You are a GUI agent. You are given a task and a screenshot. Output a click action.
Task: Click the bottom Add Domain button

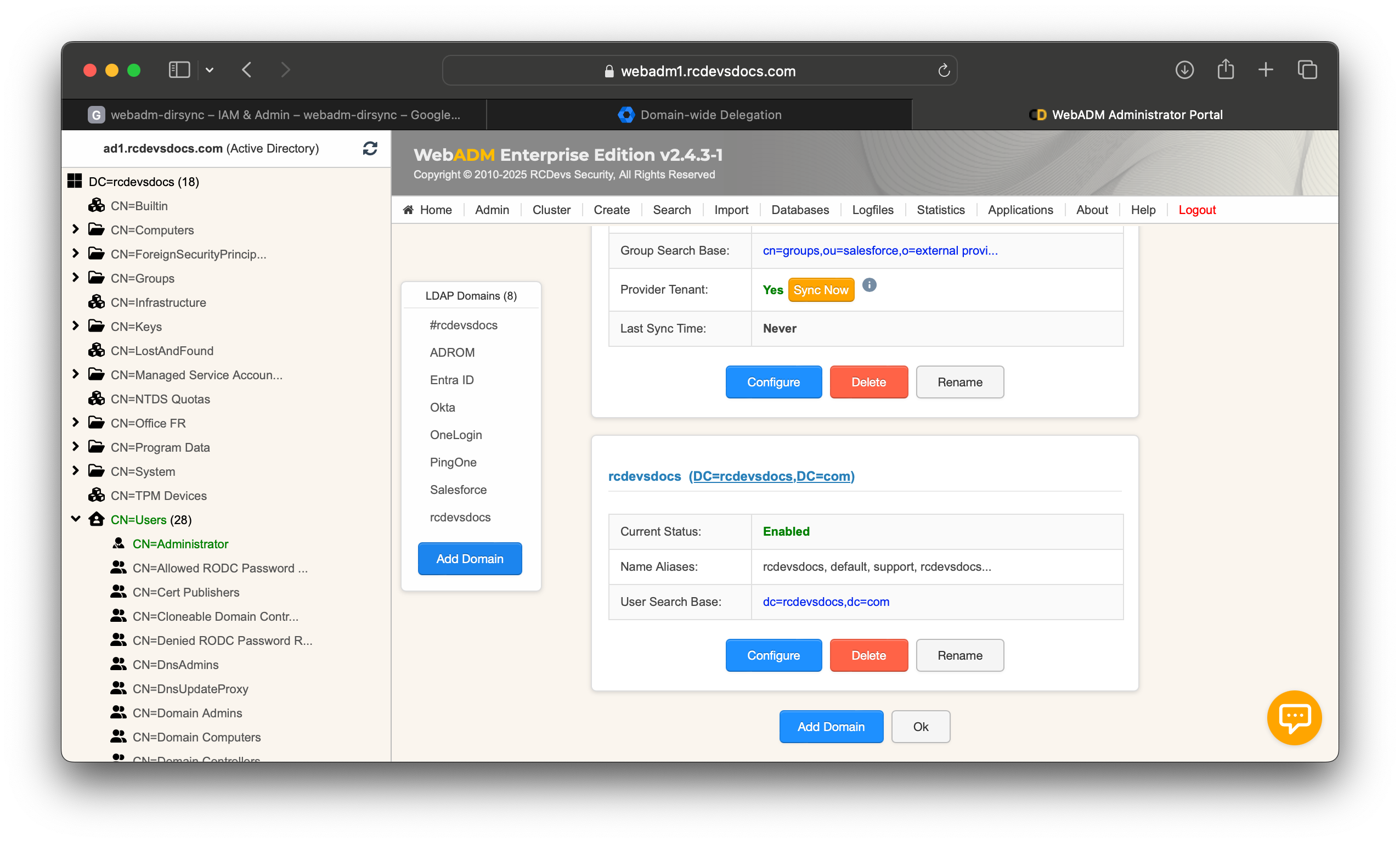(831, 727)
